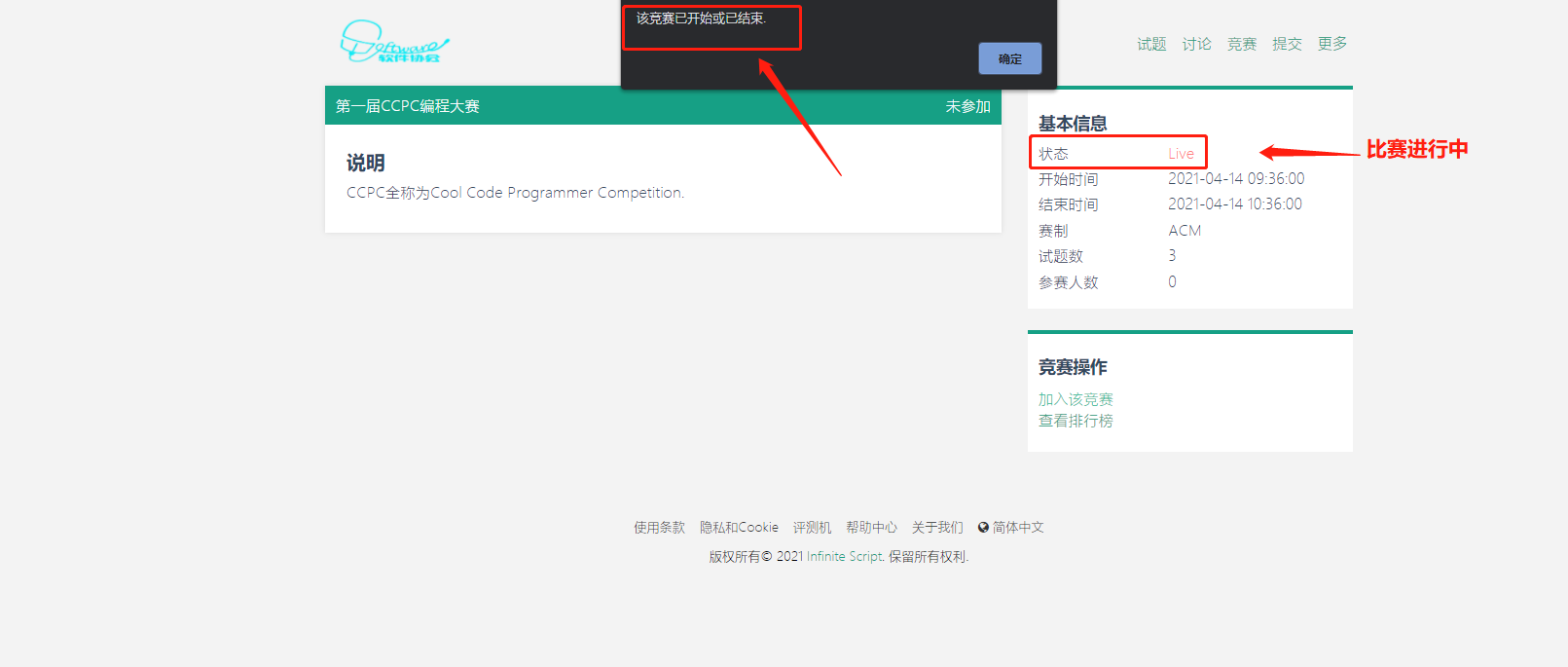The height and width of the screenshot is (667, 1568).
Task: Click the 试题数 row label
Action: coord(1061,256)
